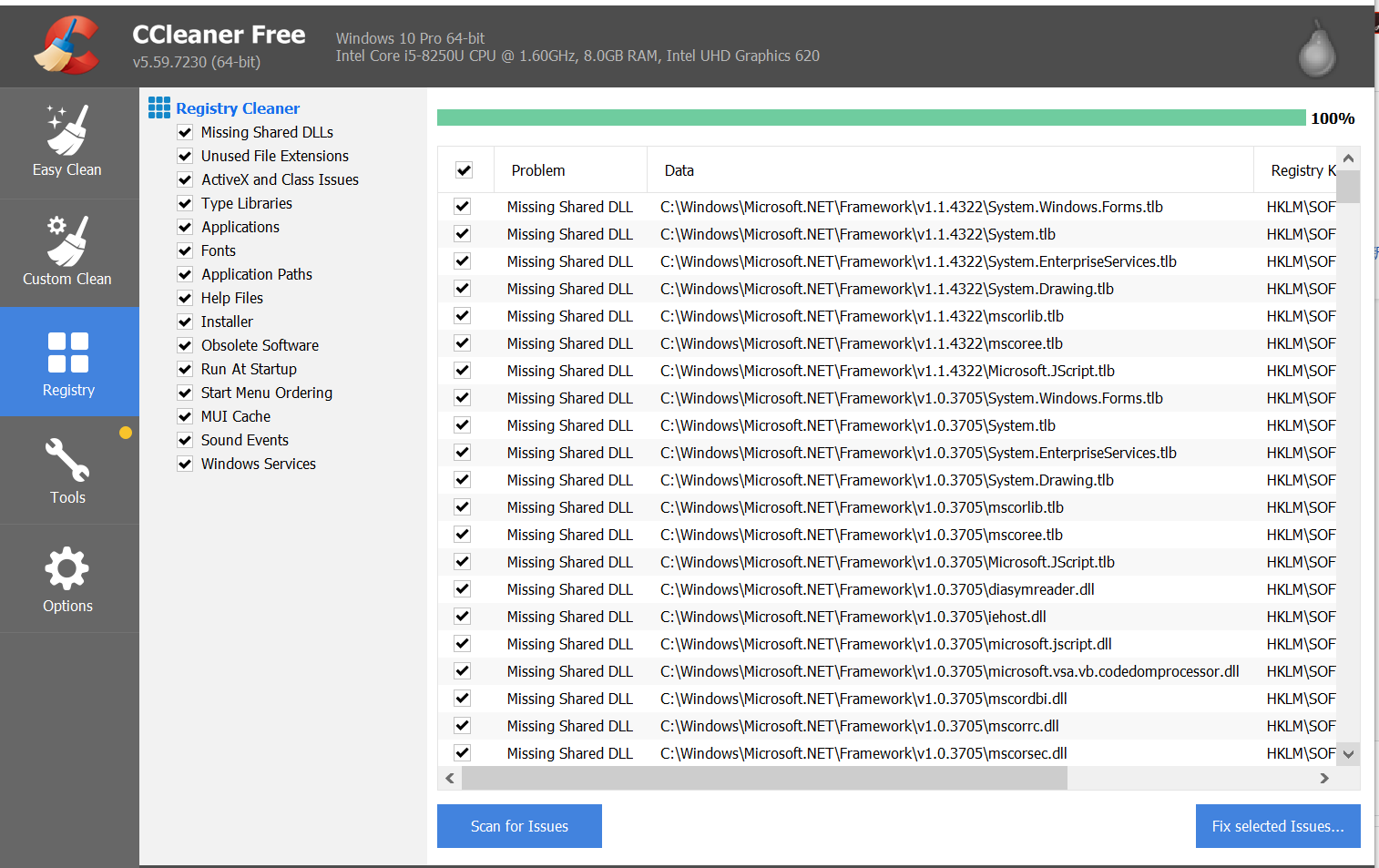Screen dimensions: 1379x868
Task: Select the mscorrc.dll path cell
Action: pos(860,726)
